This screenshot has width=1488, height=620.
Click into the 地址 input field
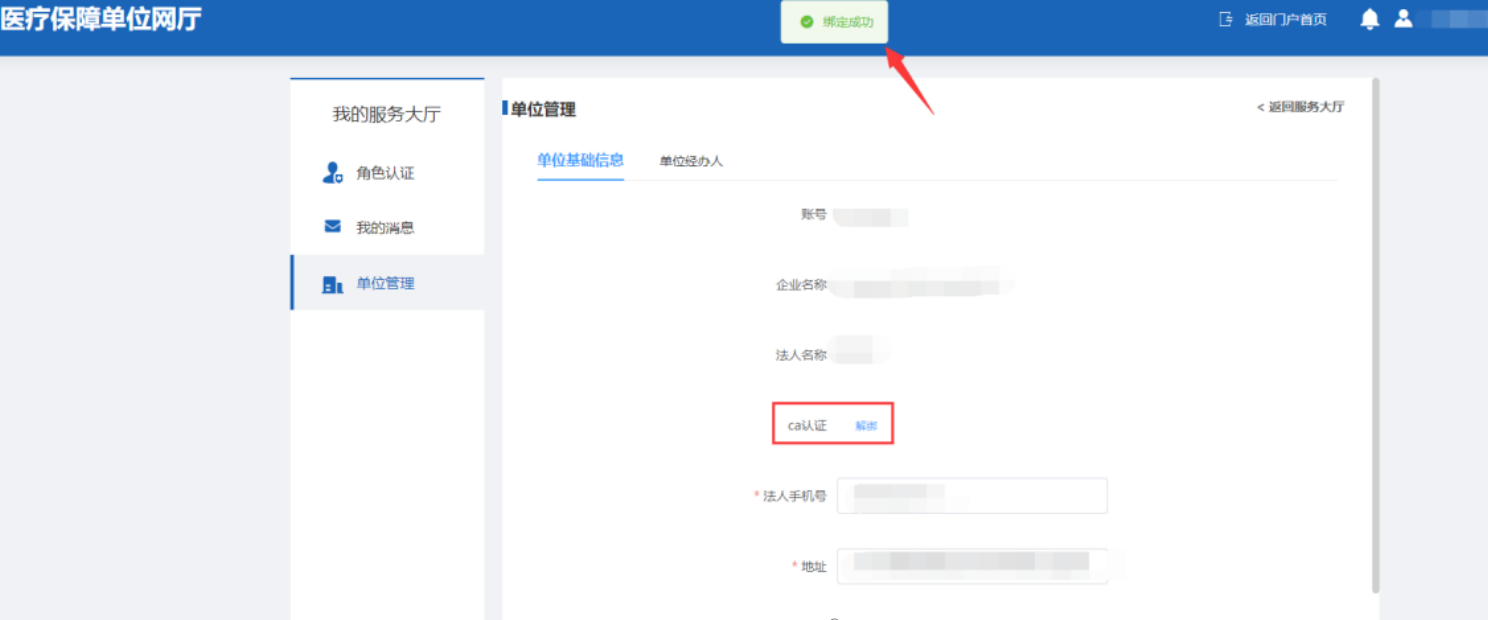[971, 566]
